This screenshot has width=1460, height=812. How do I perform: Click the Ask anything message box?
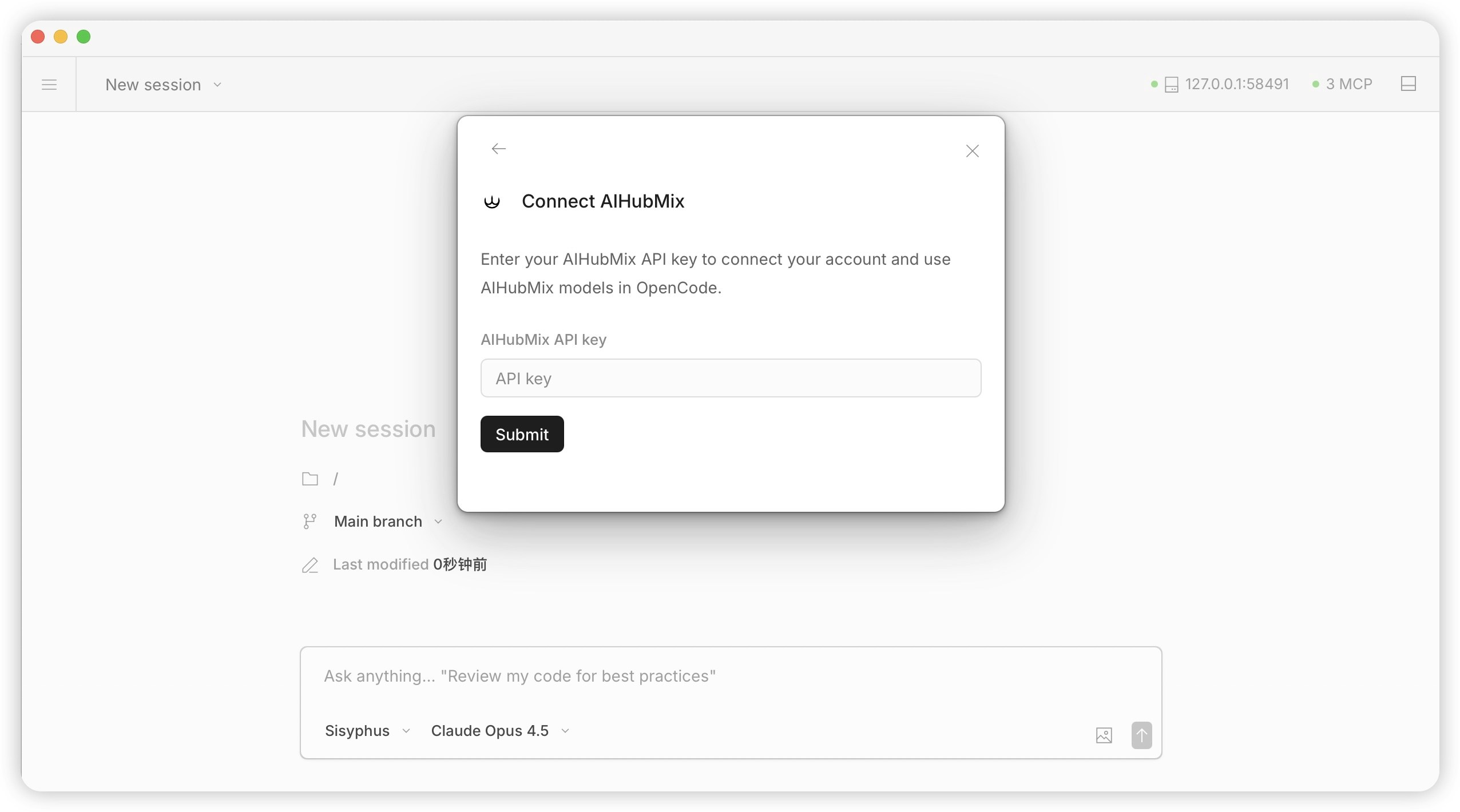coord(731,676)
